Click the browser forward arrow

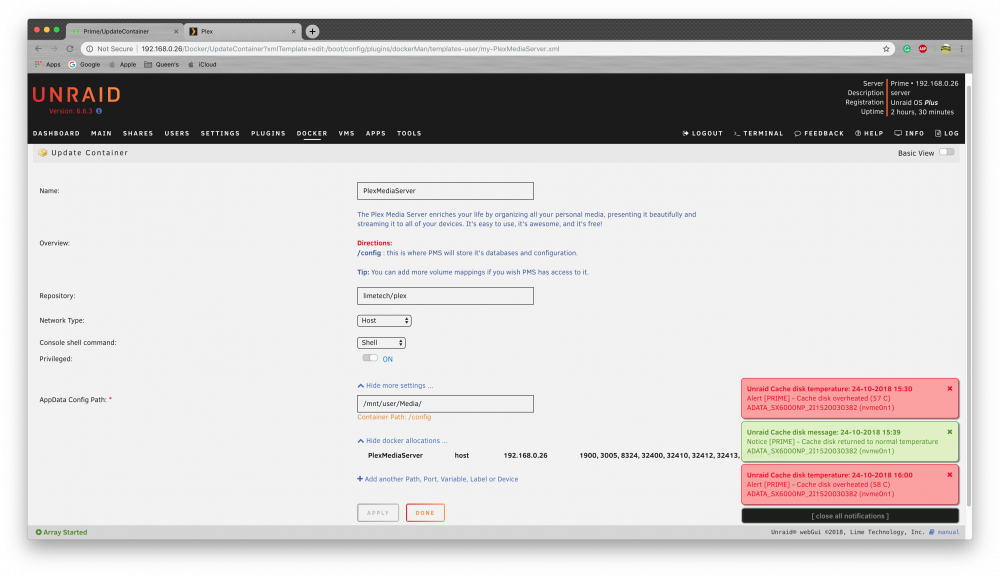pos(54,48)
